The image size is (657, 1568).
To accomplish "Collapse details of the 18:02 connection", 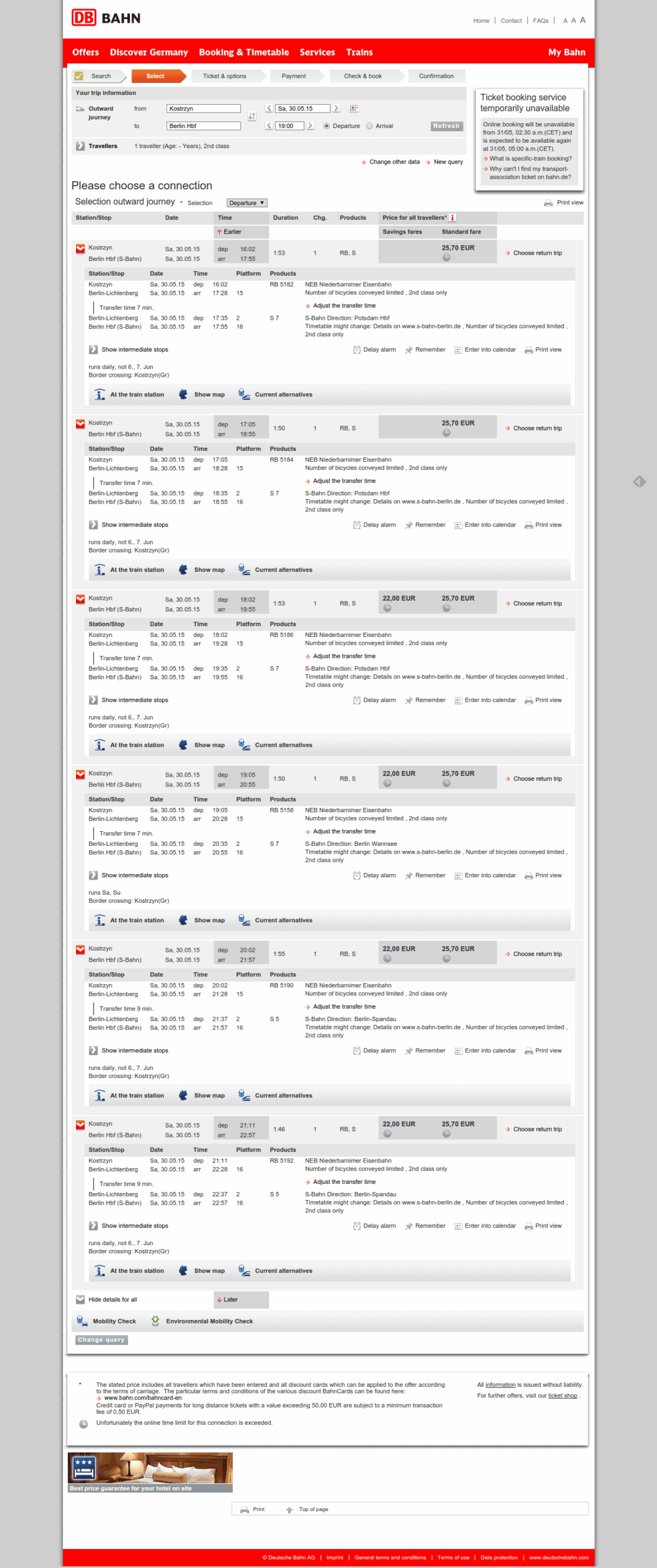I will [x=80, y=599].
